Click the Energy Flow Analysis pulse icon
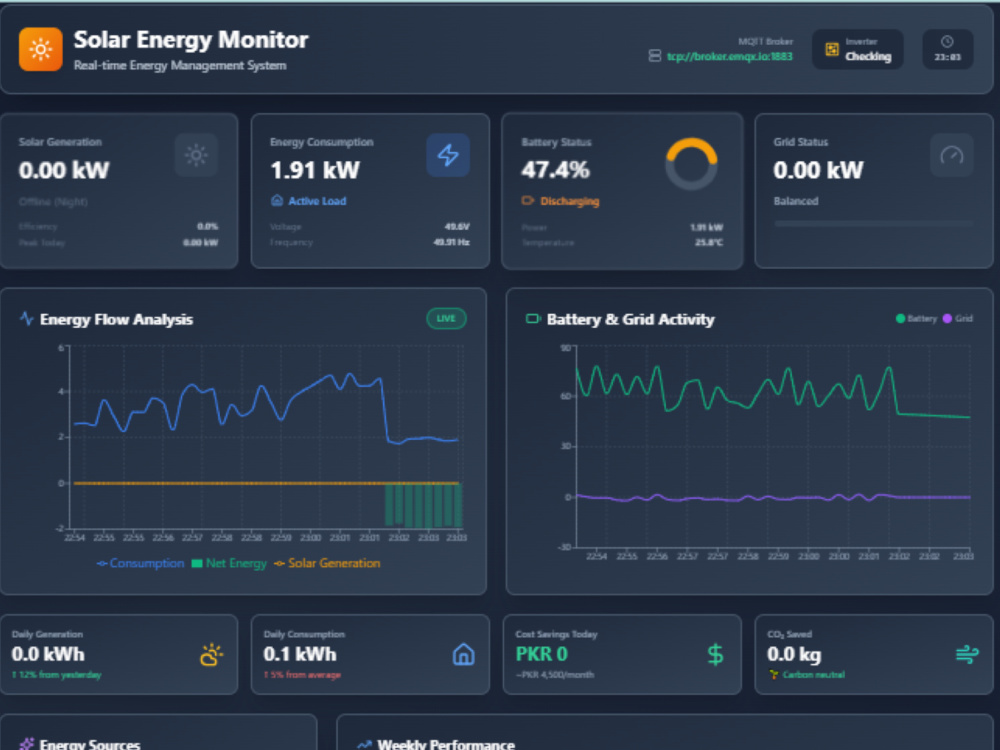 (26, 318)
